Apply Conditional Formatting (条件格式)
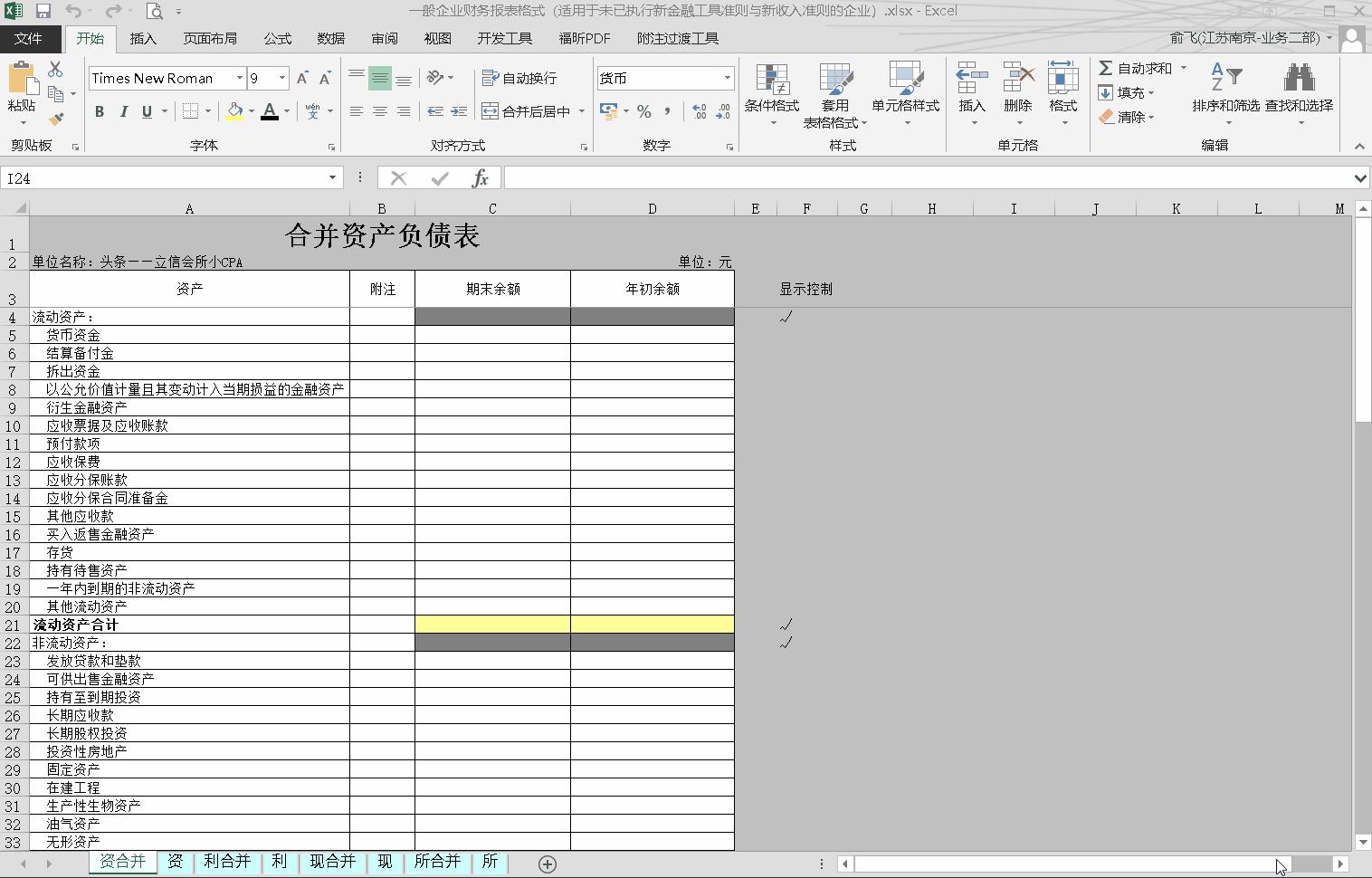The width and height of the screenshot is (1372, 878). 772,91
